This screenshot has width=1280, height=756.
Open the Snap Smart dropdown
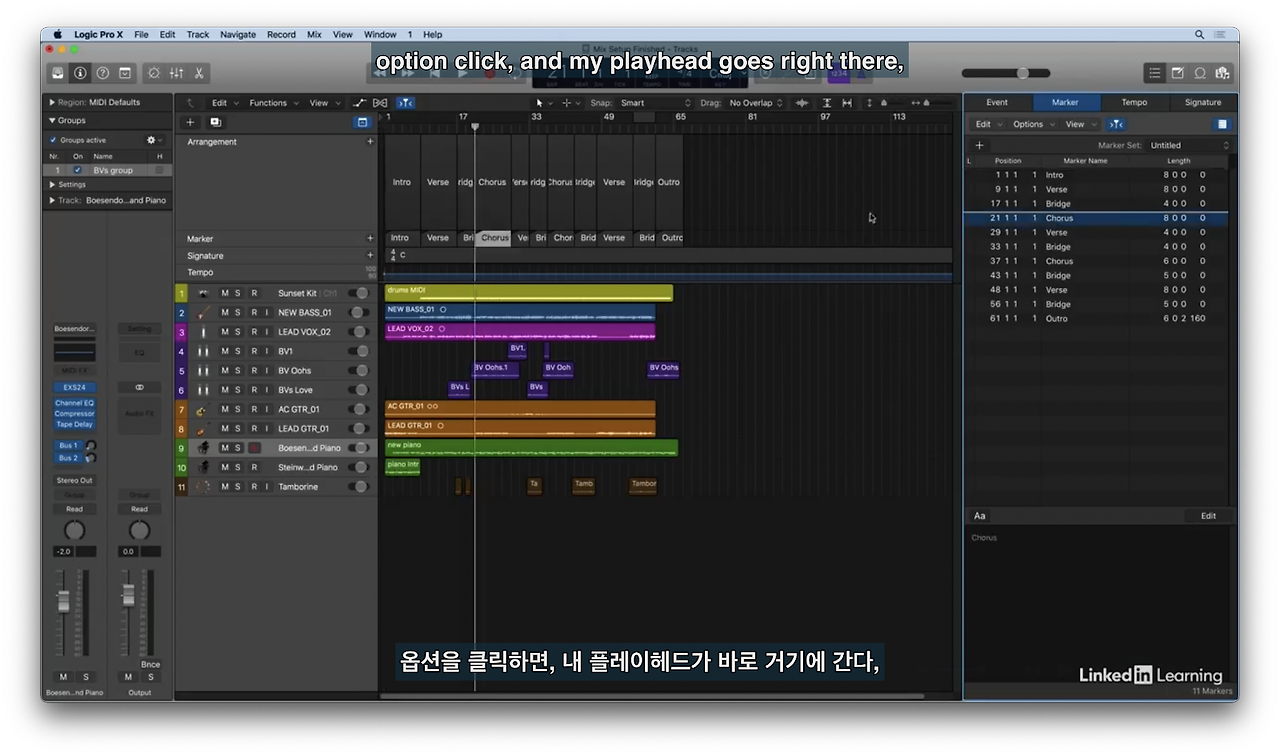click(x=655, y=103)
